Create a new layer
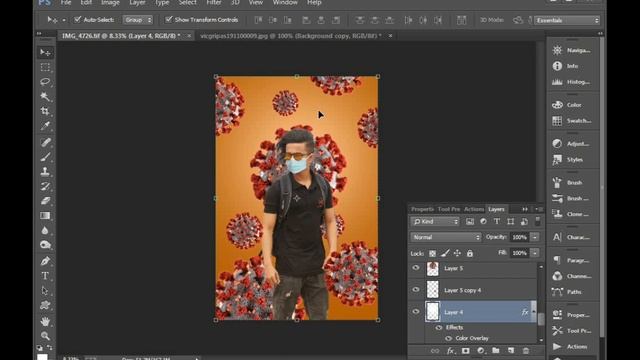 (x=511, y=351)
